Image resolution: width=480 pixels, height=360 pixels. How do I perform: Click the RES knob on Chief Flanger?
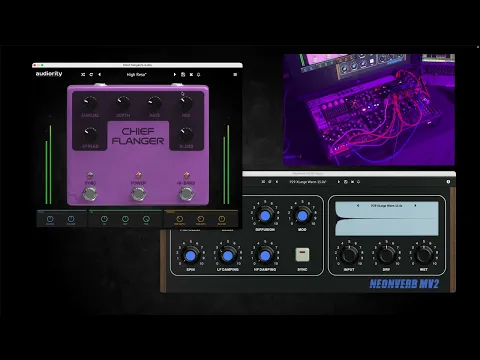(x=186, y=103)
